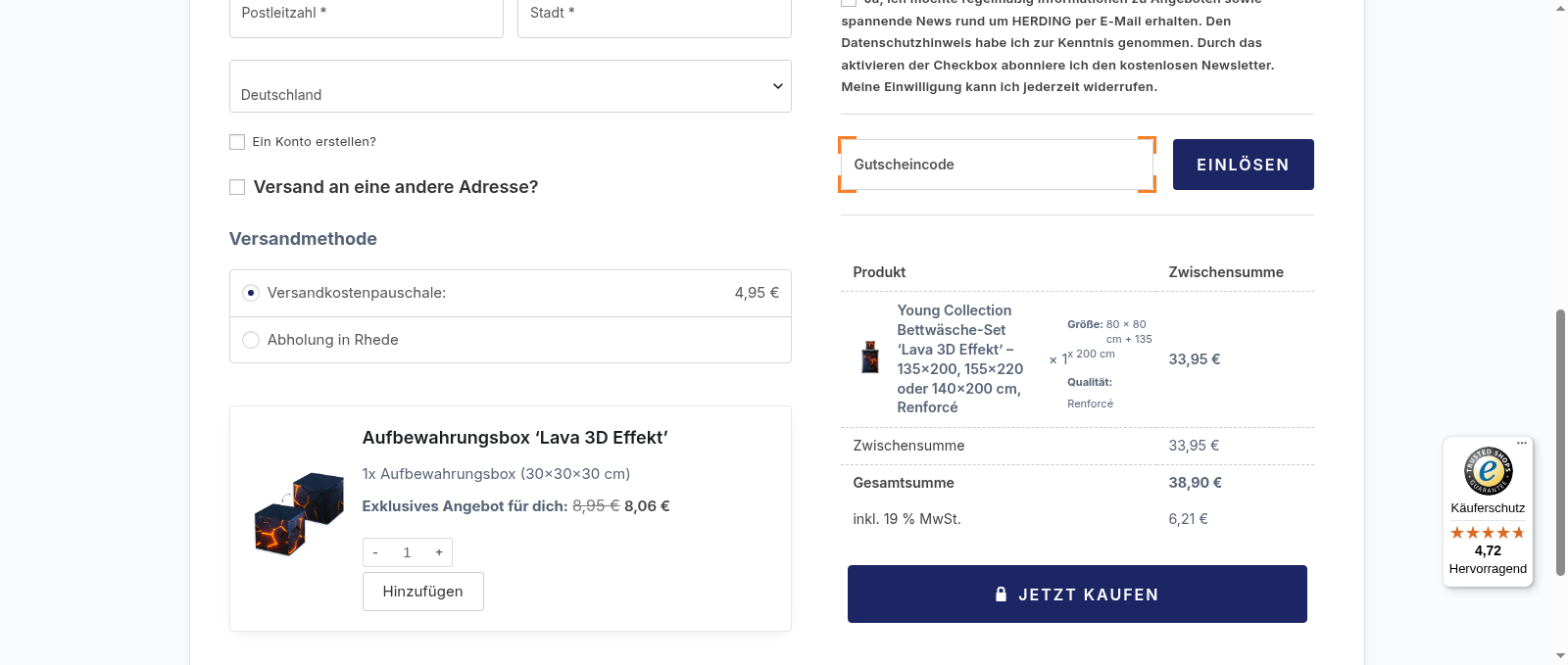This screenshot has height=665, width=1568.
Task: Enable the HERDING newsletter consent checkbox
Action: (x=847, y=3)
